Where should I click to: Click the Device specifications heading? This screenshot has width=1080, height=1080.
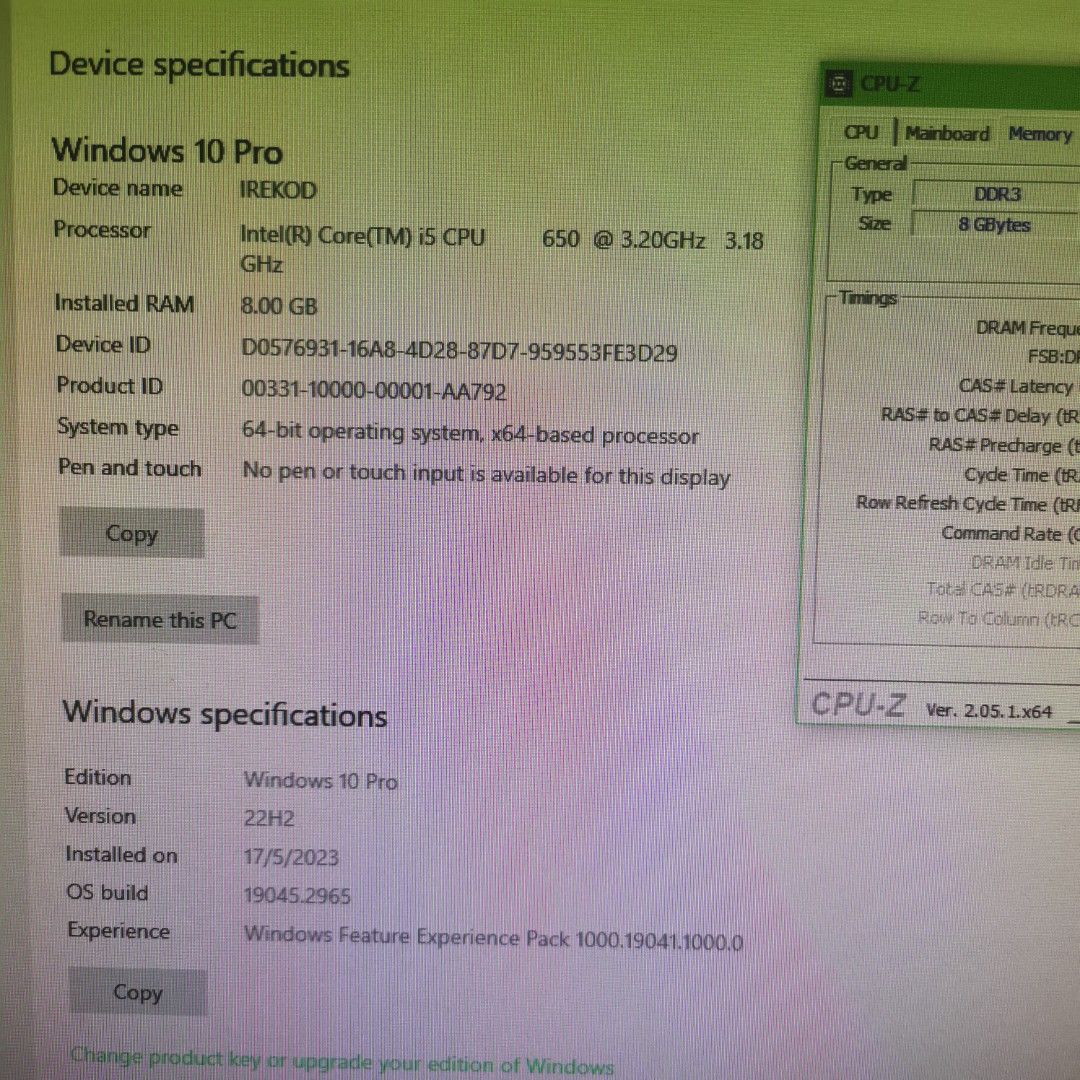click(x=199, y=66)
